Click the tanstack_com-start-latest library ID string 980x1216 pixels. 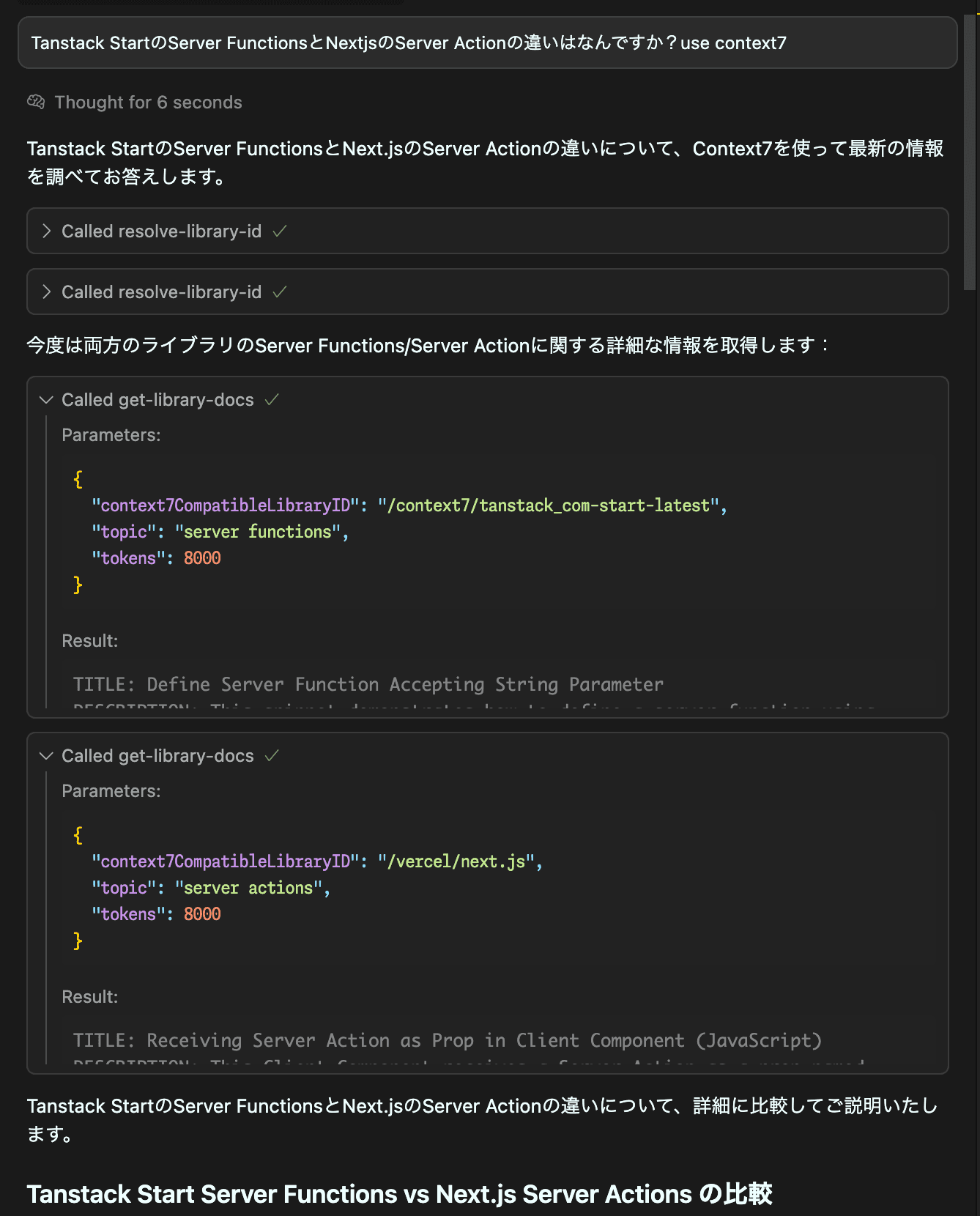click(549, 505)
